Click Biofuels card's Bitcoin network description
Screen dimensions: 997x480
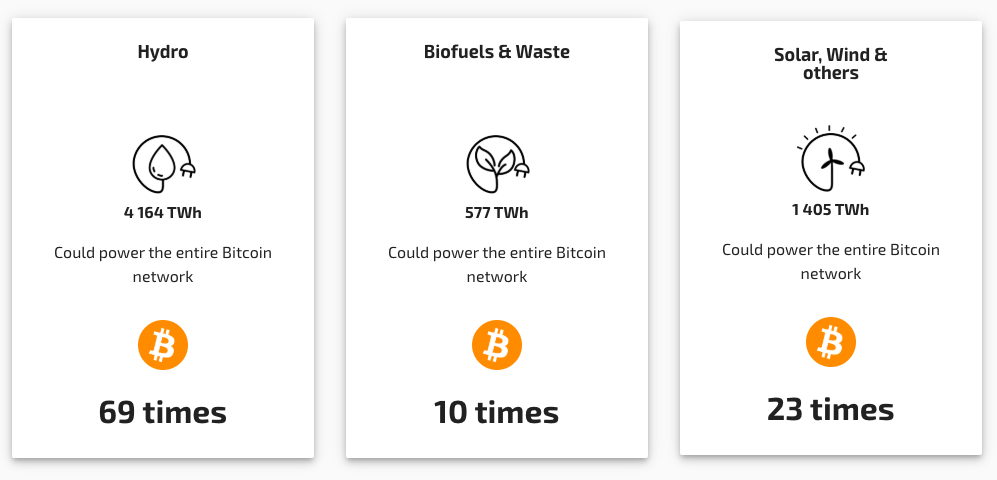[x=497, y=264]
